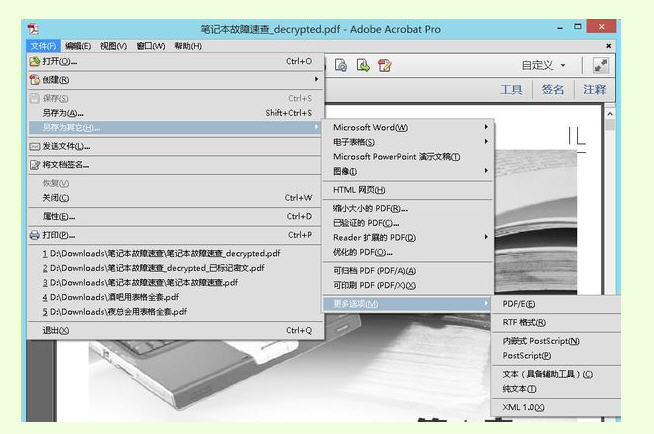Click the printer icon beside 打印(P)
Viewport: 654px width, 434px height.
35,235
